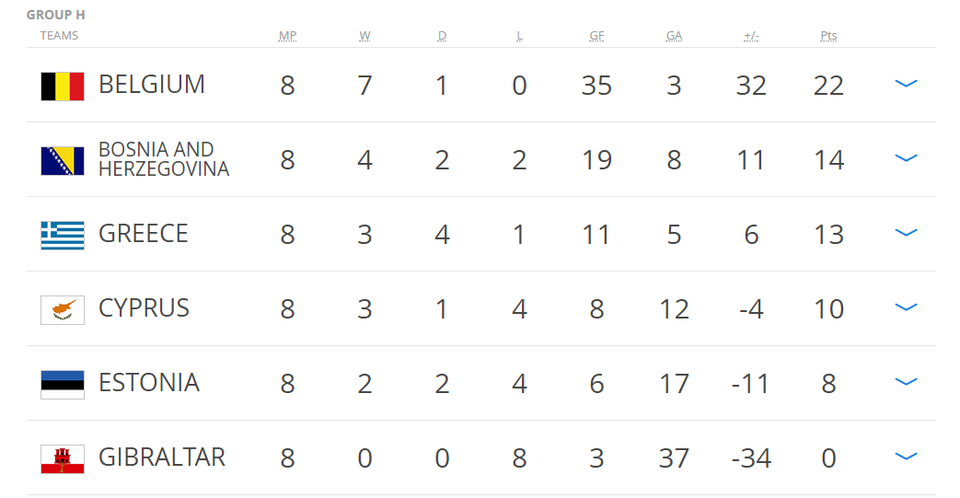
Task: Expand Cyprus row details chevron
Action: 906,307
